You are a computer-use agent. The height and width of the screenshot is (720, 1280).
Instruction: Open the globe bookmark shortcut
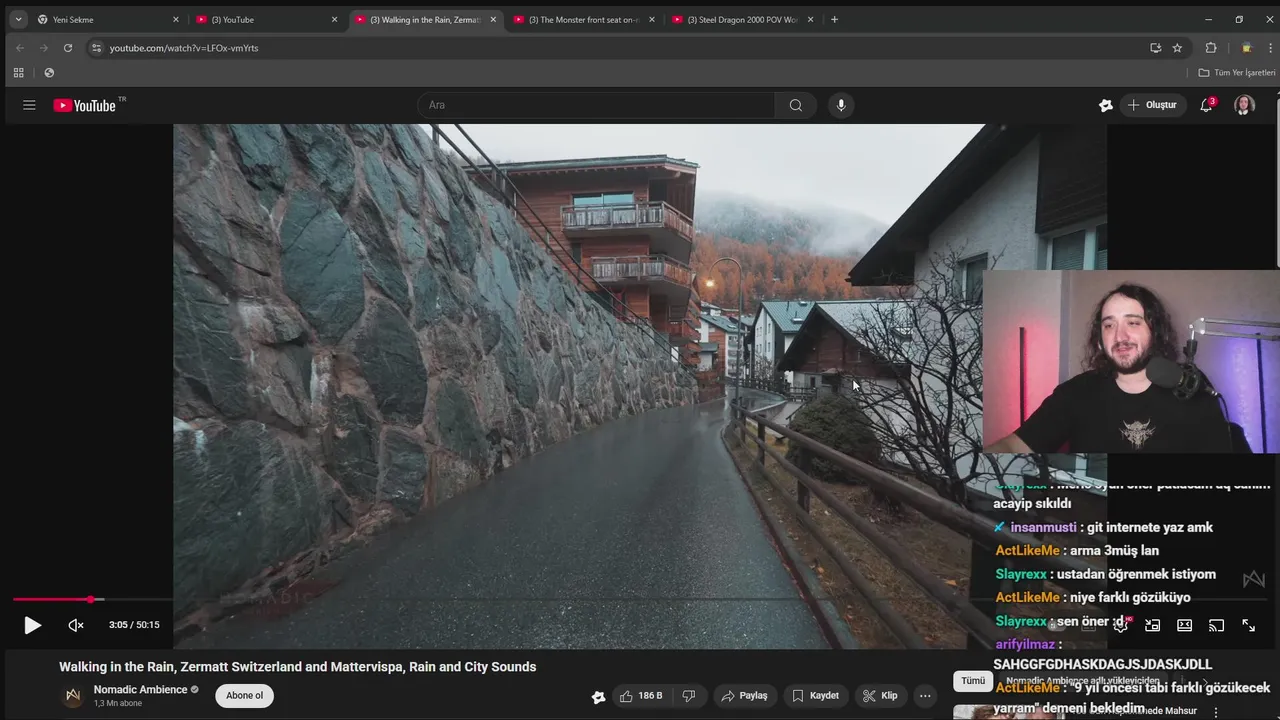tap(49, 72)
